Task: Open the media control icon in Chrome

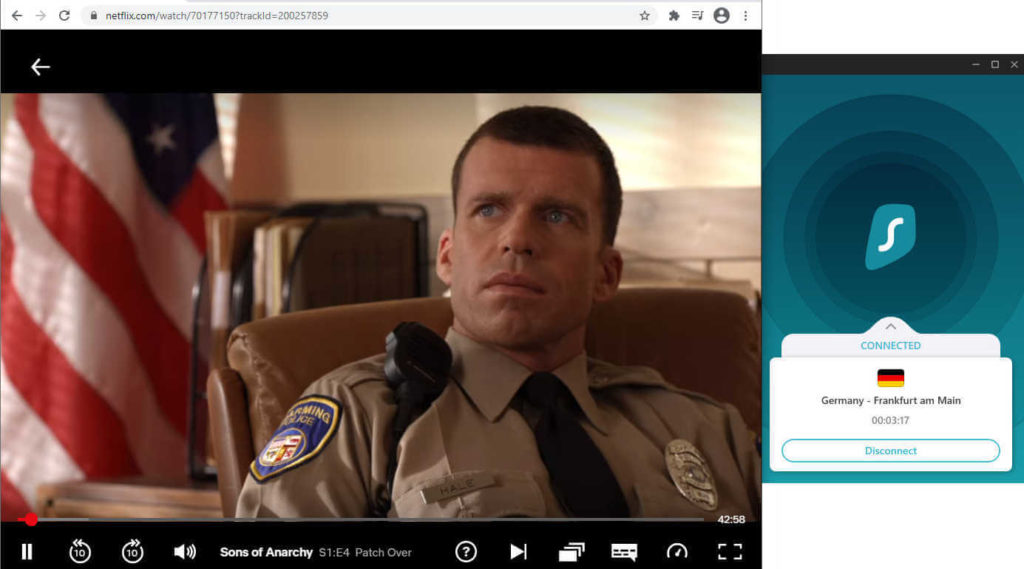Action: 697,16
